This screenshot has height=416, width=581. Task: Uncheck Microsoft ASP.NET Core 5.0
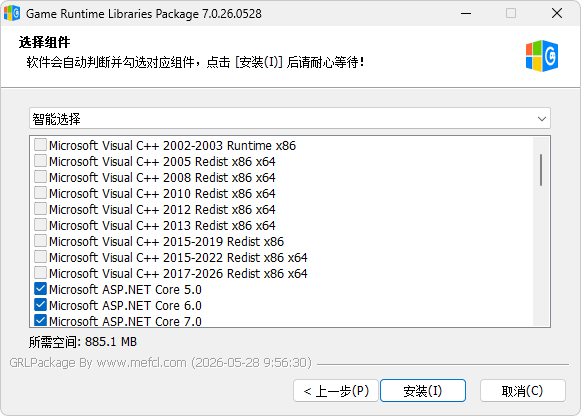tap(40, 289)
